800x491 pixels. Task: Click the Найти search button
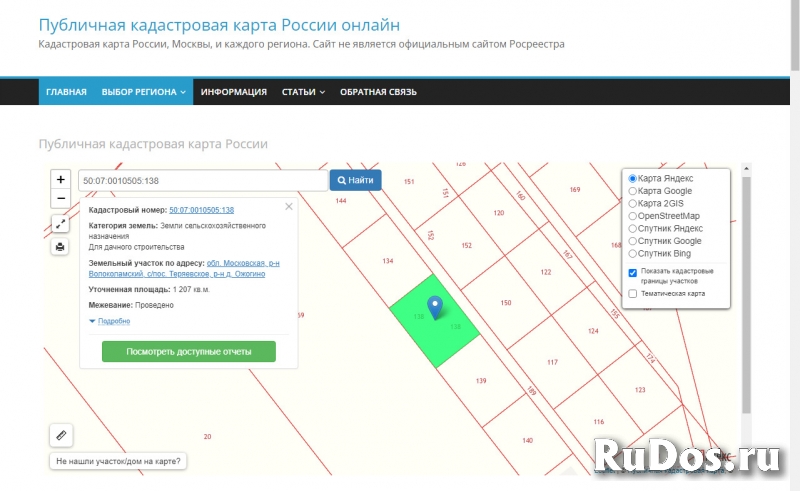356,180
